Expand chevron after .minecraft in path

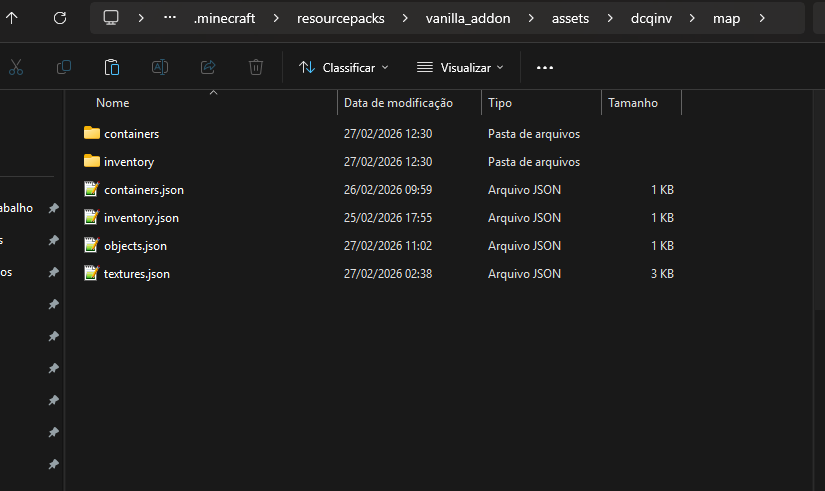coord(276,18)
